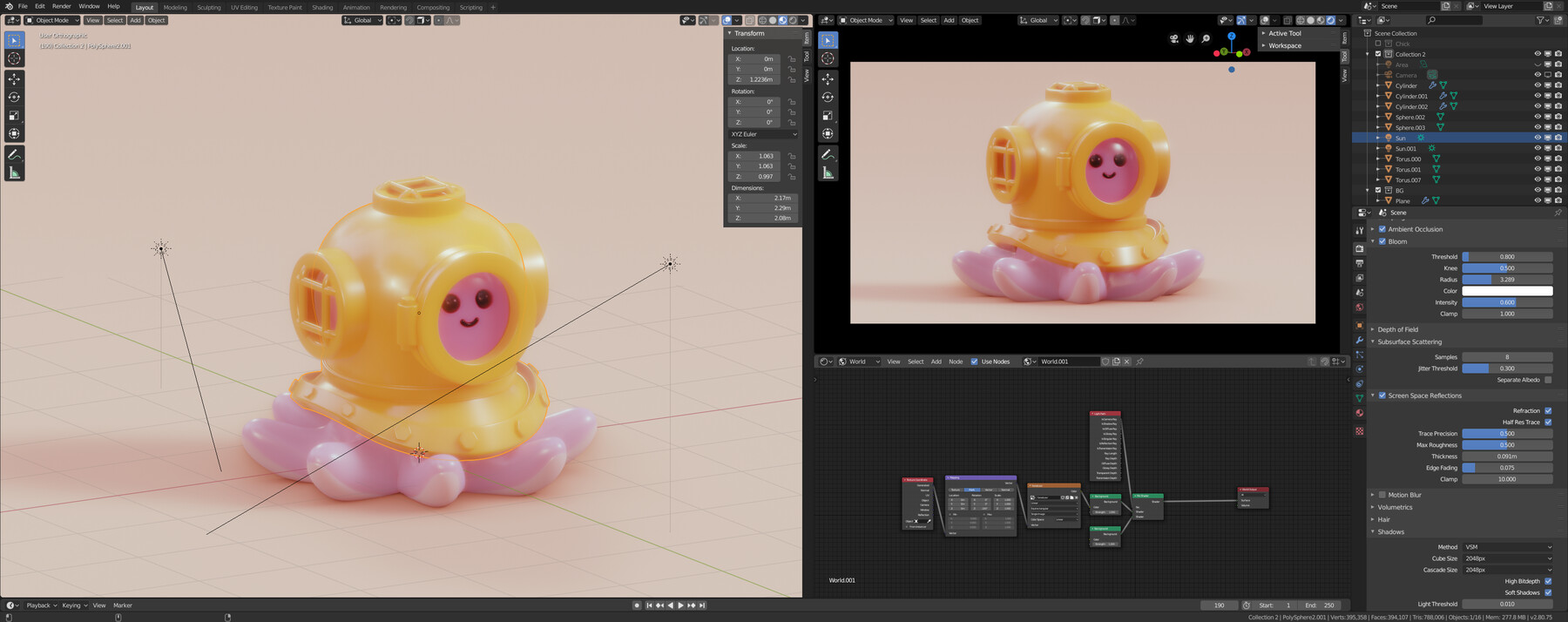1568x622 pixels.
Task: Toggle the Ambient Occlusion checkbox
Action: (1382, 229)
